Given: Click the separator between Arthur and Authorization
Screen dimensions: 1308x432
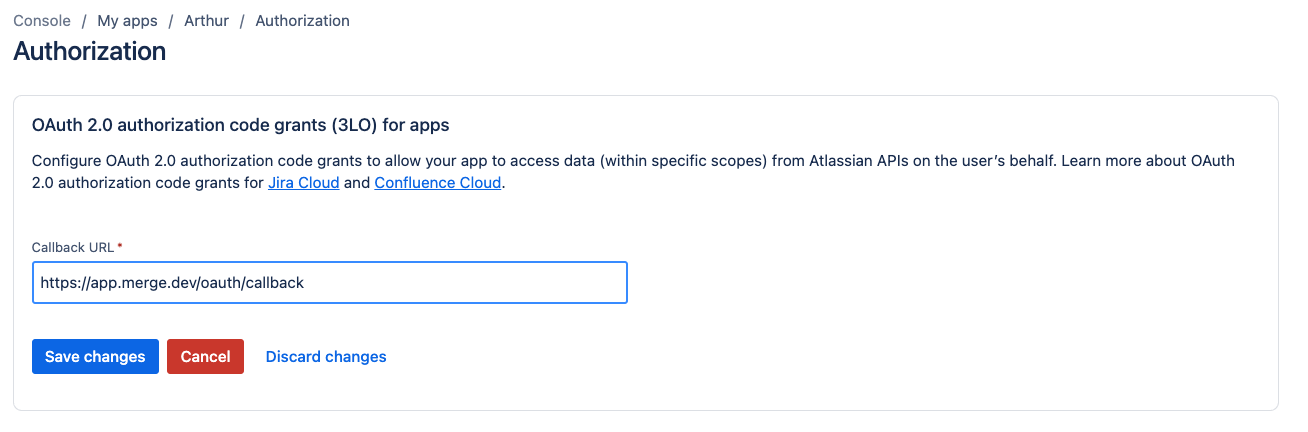Looking at the screenshot, I should [x=242, y=20].
